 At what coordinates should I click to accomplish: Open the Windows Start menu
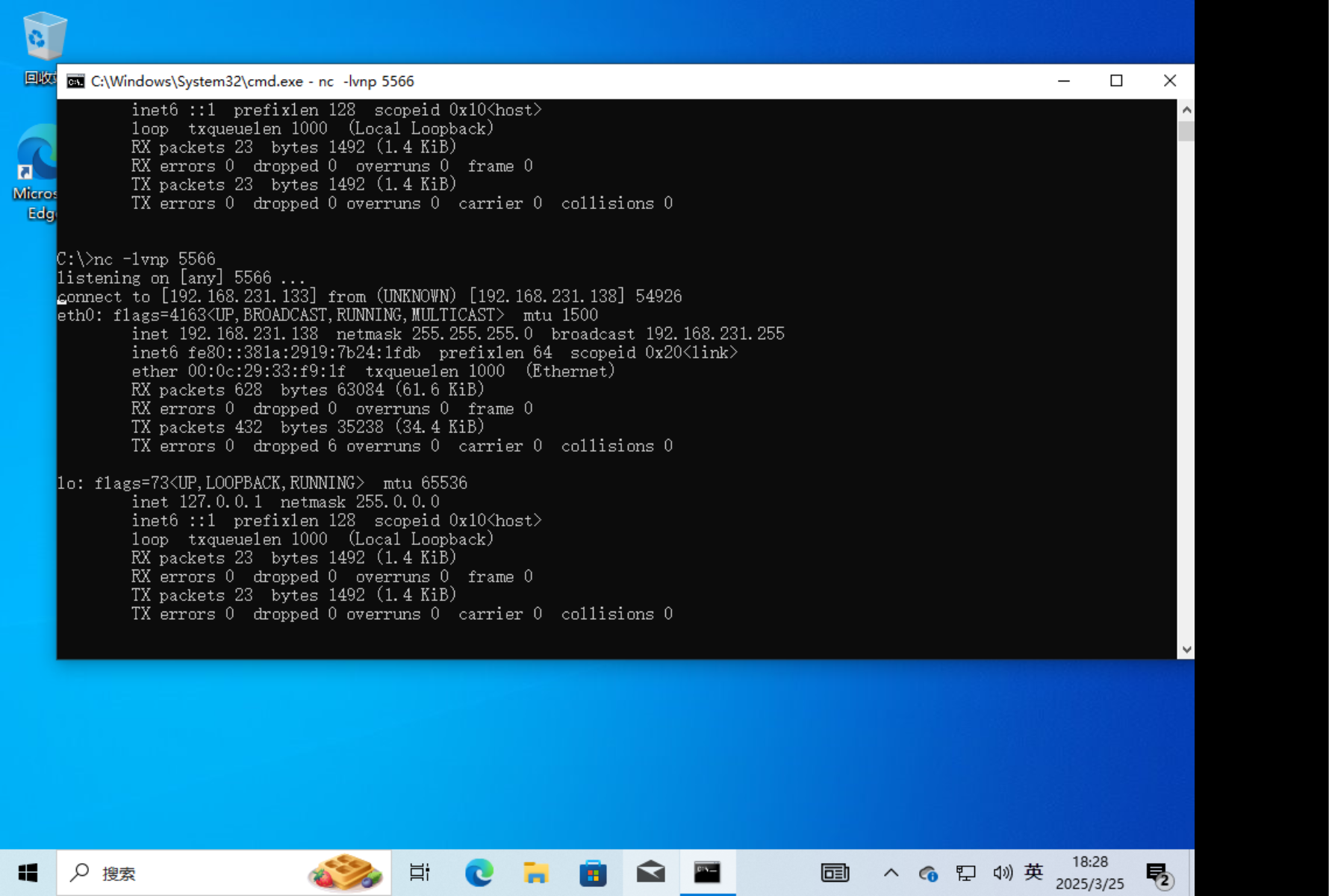[28, 872]
